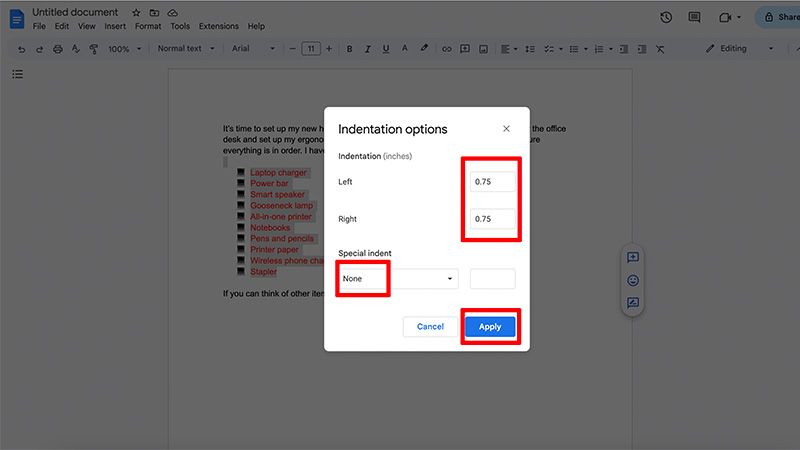
Task: Open the View menu
Action: coord(86,26)
